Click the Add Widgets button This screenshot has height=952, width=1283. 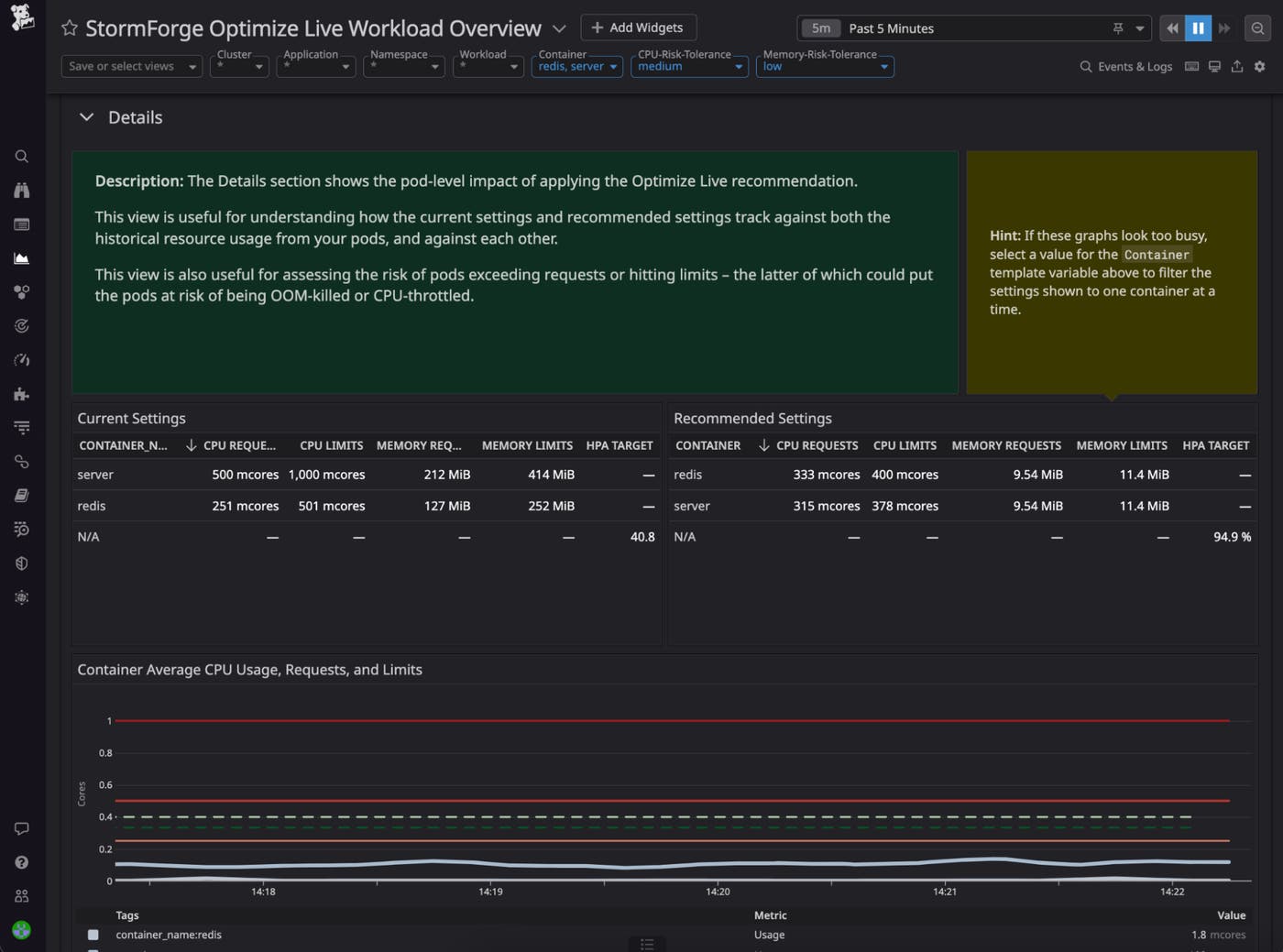point(638,27)
